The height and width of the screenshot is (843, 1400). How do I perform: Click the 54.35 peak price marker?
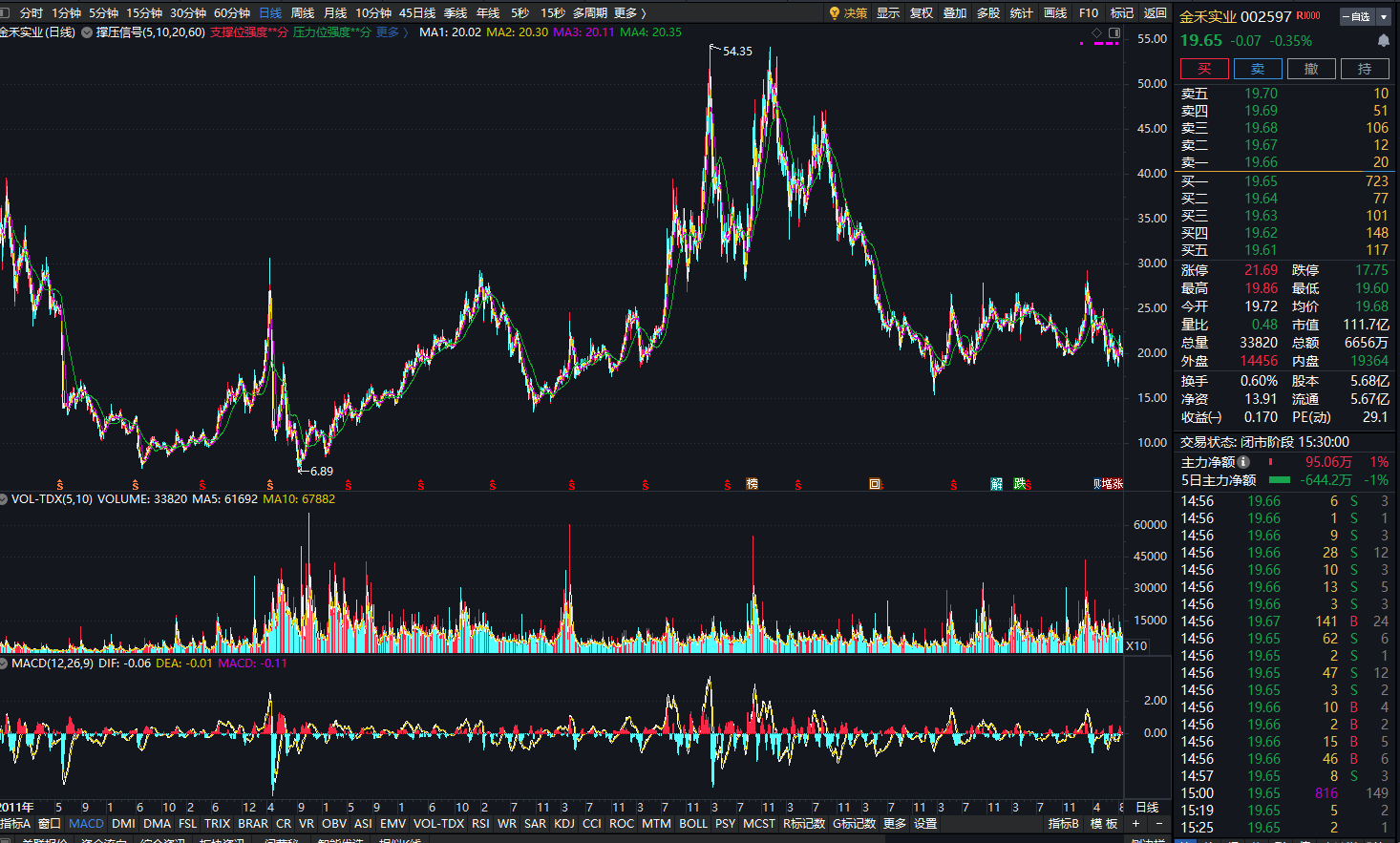point(737,52)
